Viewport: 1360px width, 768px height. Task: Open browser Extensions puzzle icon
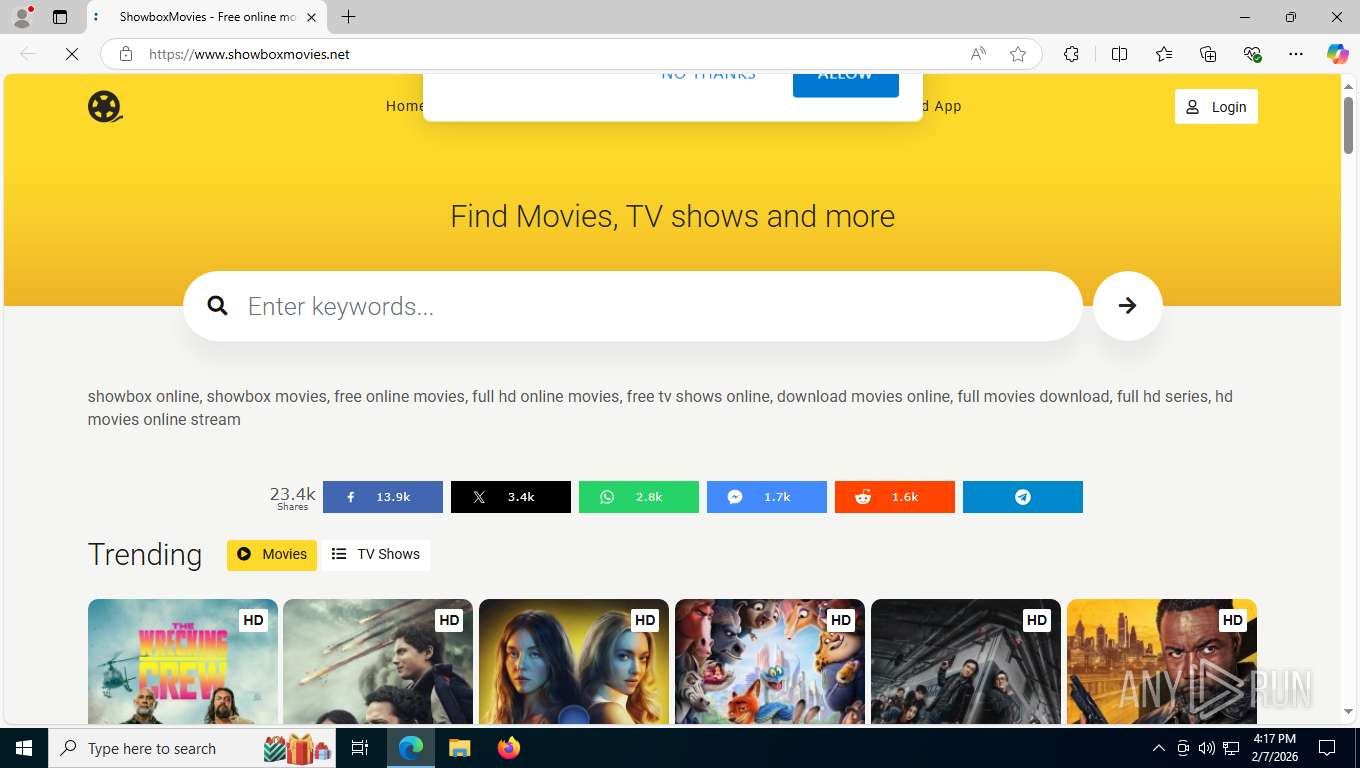(1071, 54)
